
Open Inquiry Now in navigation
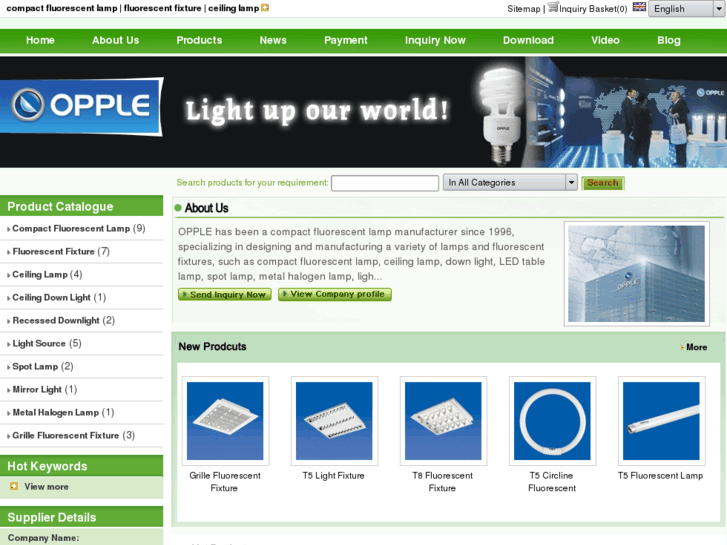coord(435,40)
